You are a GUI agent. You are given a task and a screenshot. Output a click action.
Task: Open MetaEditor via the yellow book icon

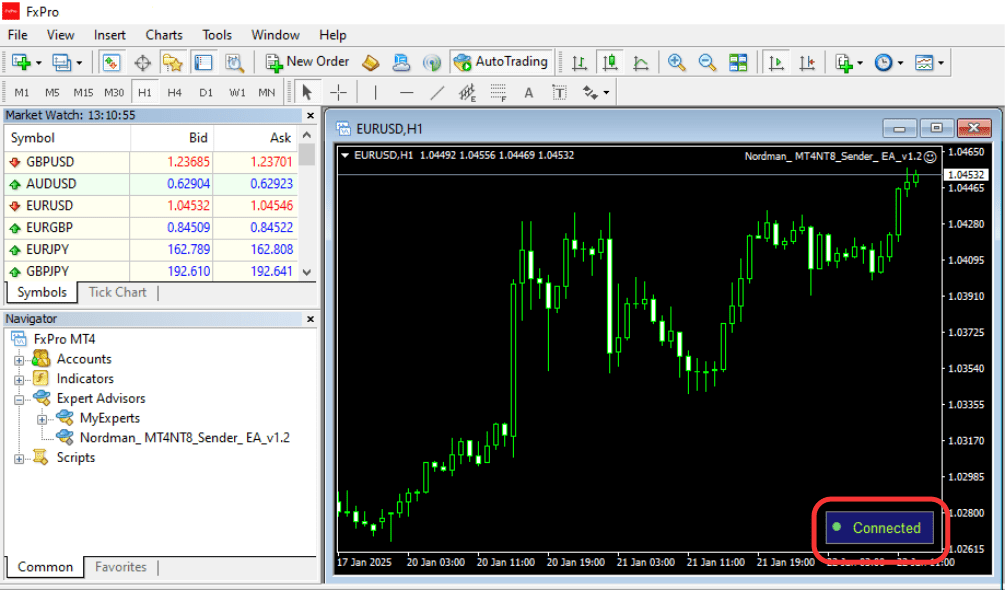coord(370,62)
